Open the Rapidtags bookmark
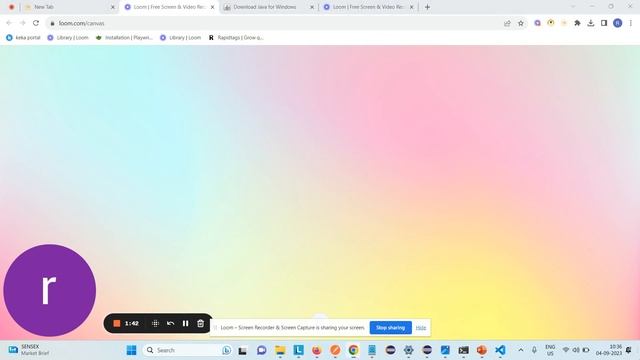 click(236, 38)
